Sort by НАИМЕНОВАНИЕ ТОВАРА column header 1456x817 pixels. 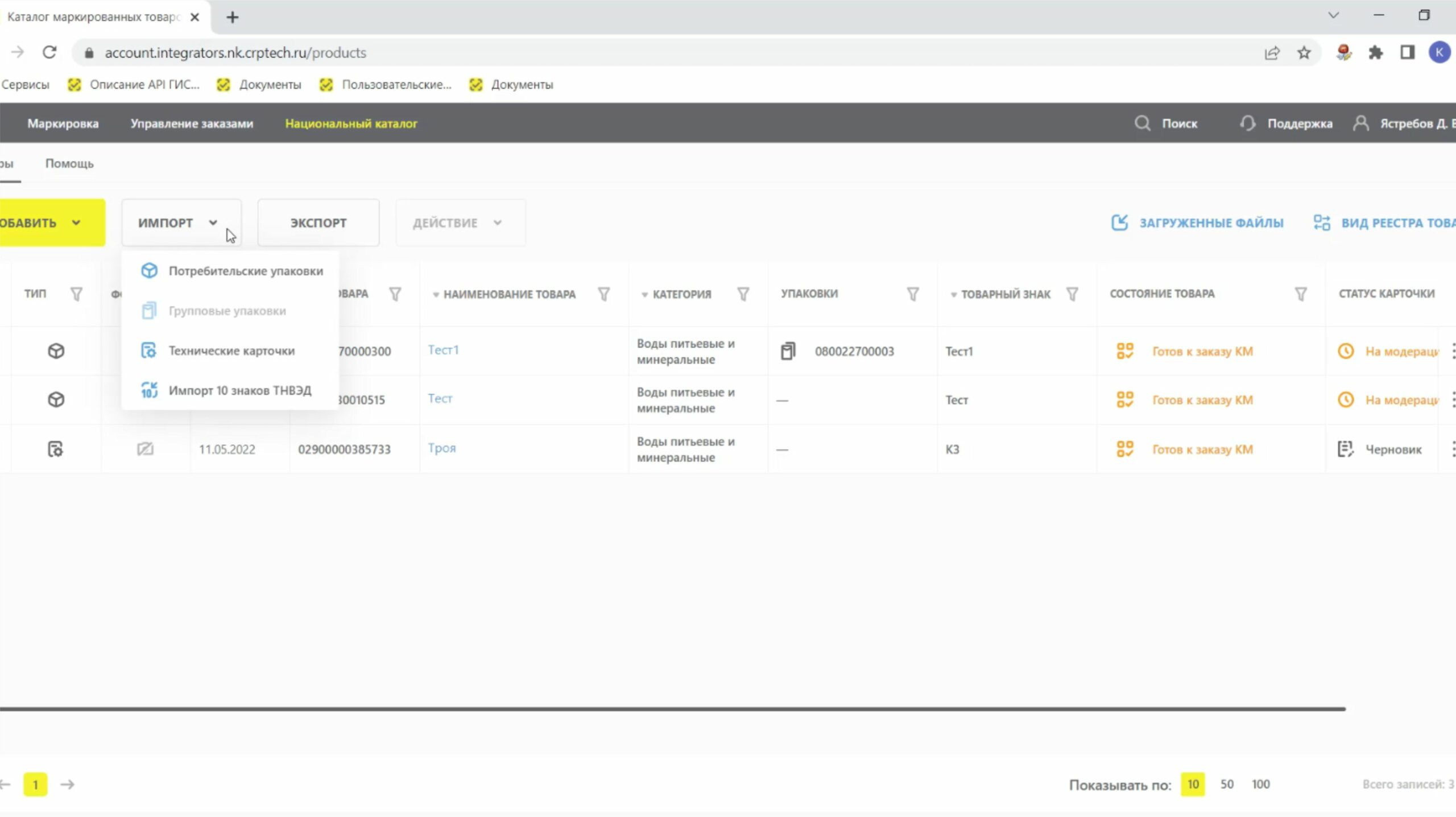pyautogui.click(x=504, y=294)
